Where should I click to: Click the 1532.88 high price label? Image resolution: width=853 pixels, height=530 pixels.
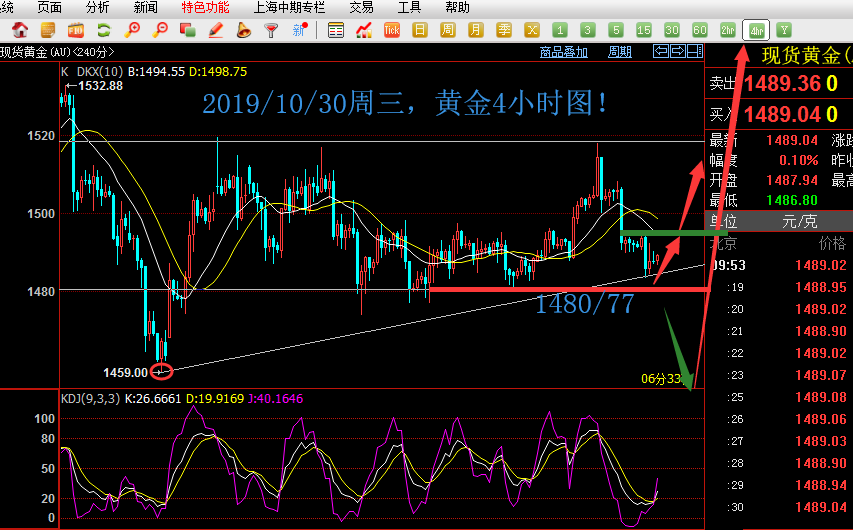tap(101, 86)
